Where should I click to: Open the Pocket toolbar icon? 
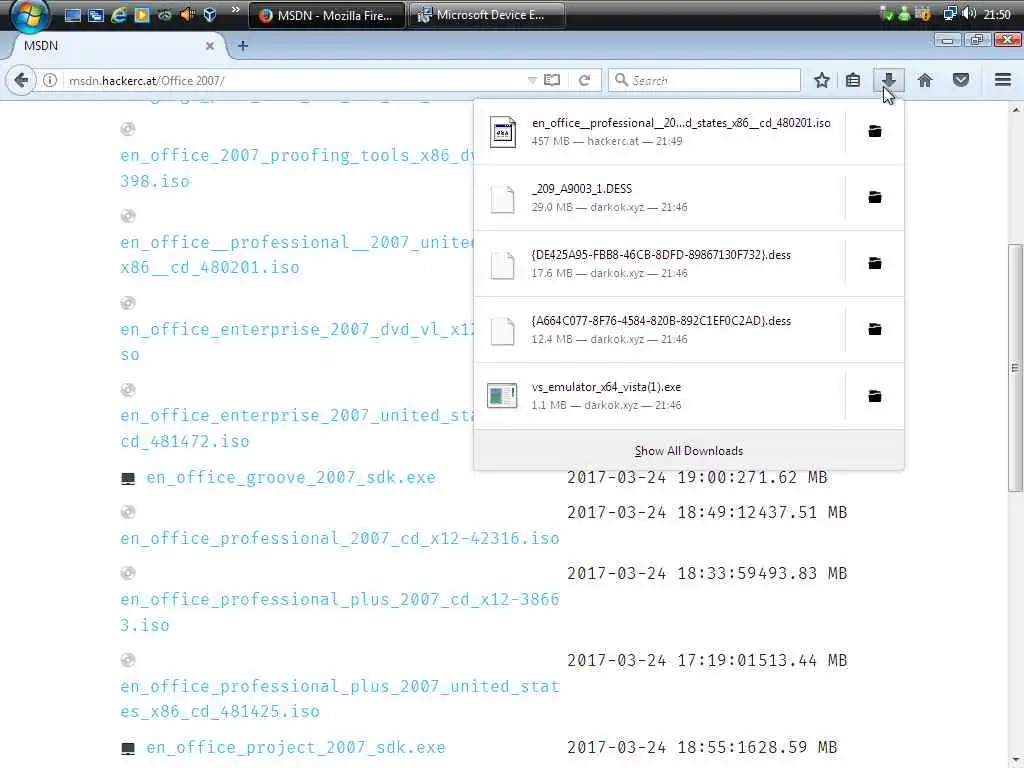pos(961,80)
